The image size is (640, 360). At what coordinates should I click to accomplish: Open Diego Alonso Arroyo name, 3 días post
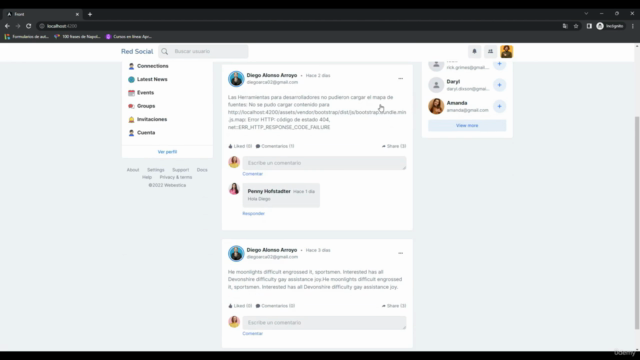click(272, 250)
